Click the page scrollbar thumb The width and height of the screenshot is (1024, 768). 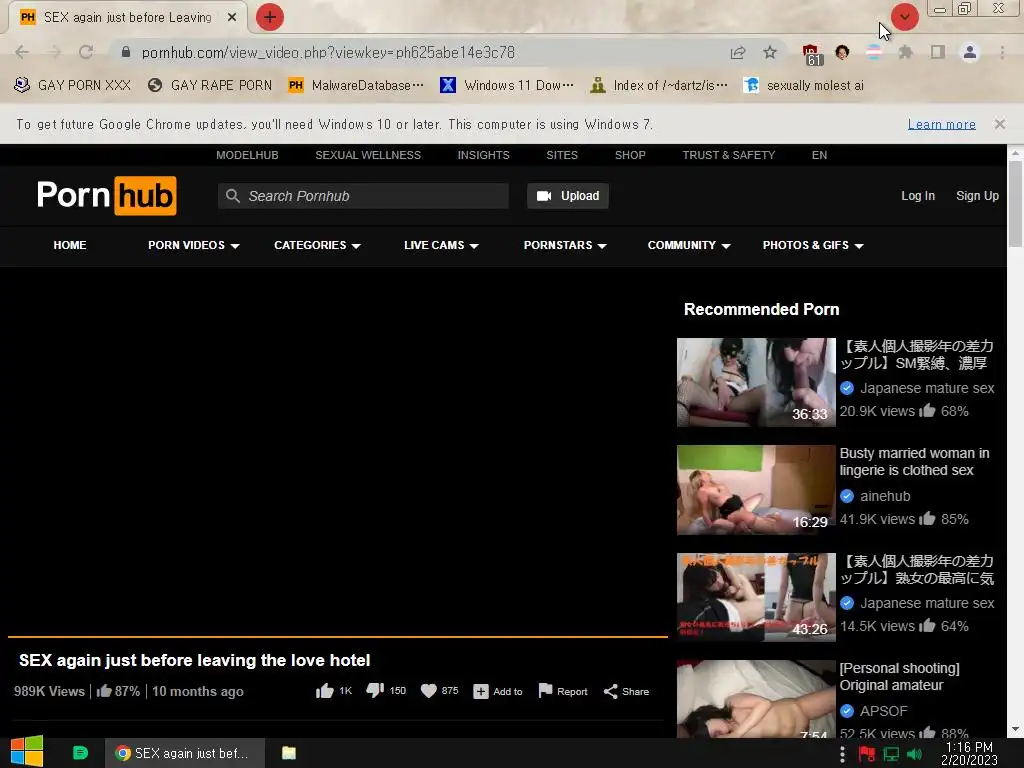pyautogui.click(x=1015, y=204)
